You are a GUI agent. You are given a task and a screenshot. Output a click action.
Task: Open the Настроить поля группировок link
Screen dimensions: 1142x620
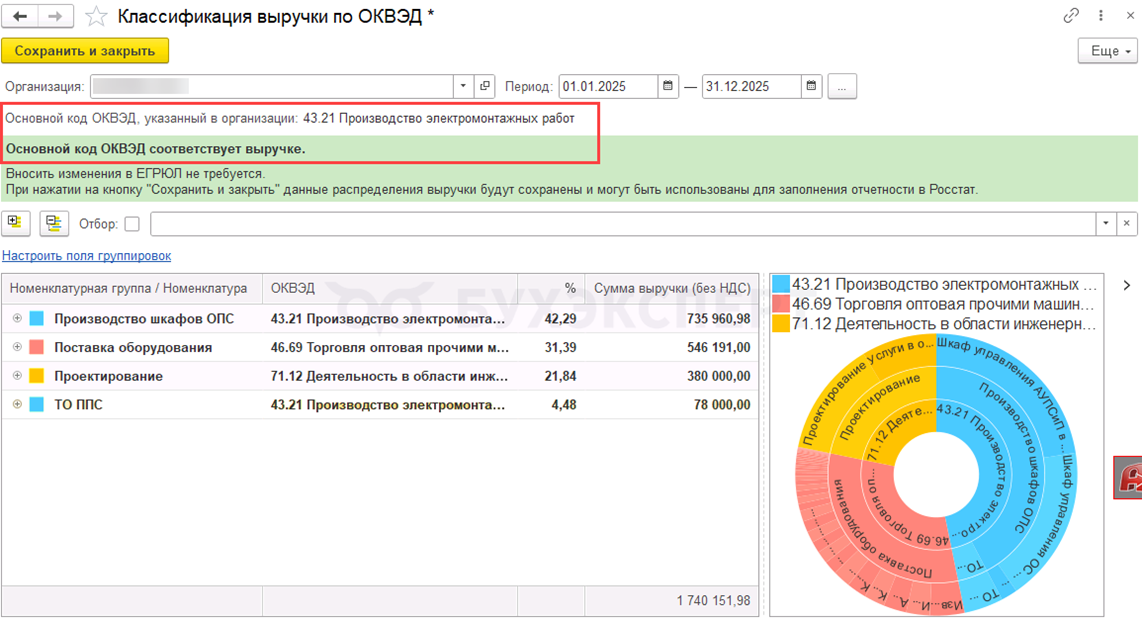(86, 256)
